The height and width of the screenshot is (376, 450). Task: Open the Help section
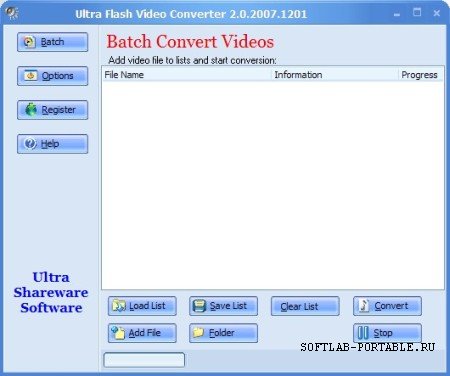pos(53,144)
